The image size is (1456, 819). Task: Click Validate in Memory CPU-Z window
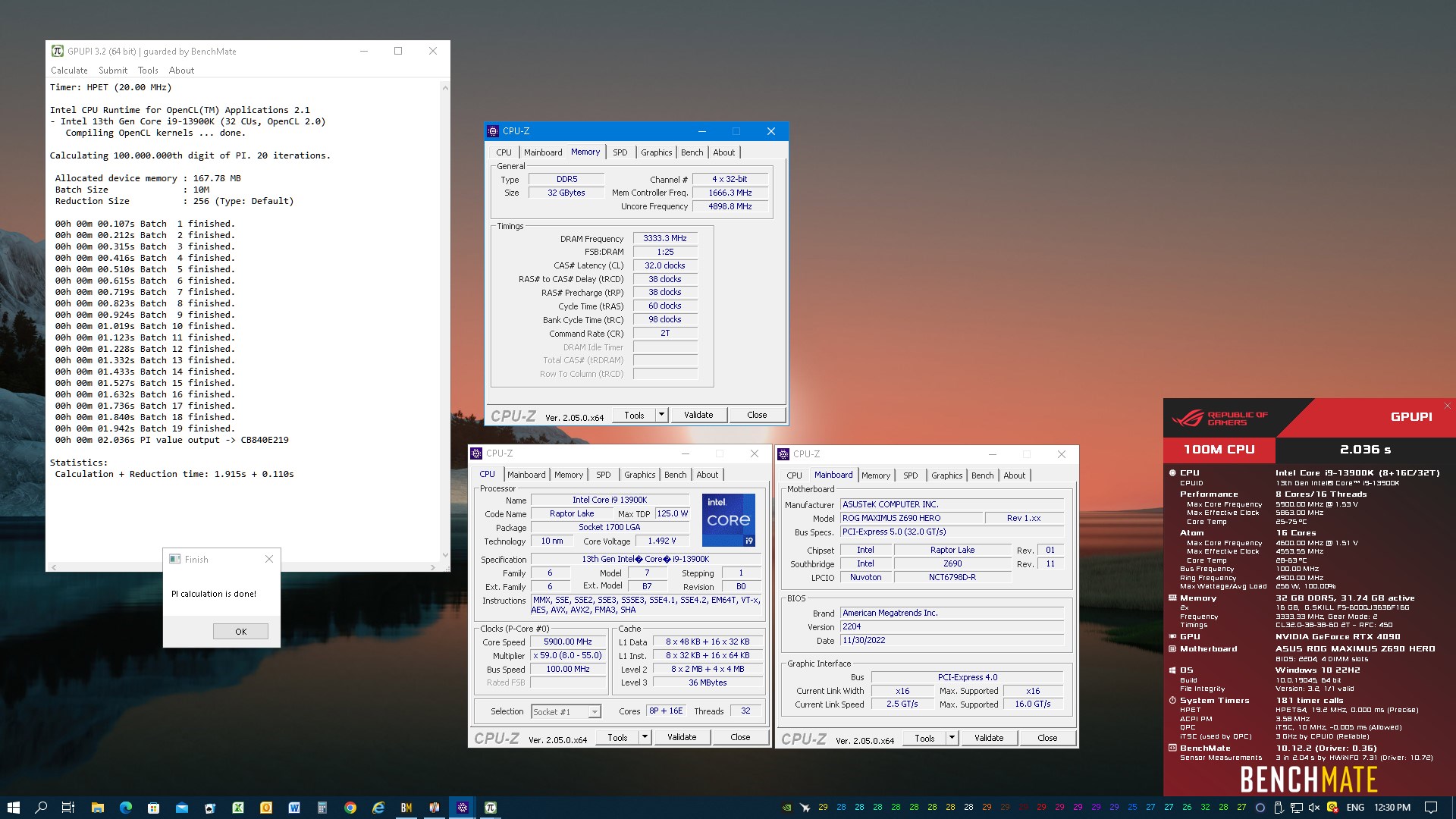click(698, 415)
